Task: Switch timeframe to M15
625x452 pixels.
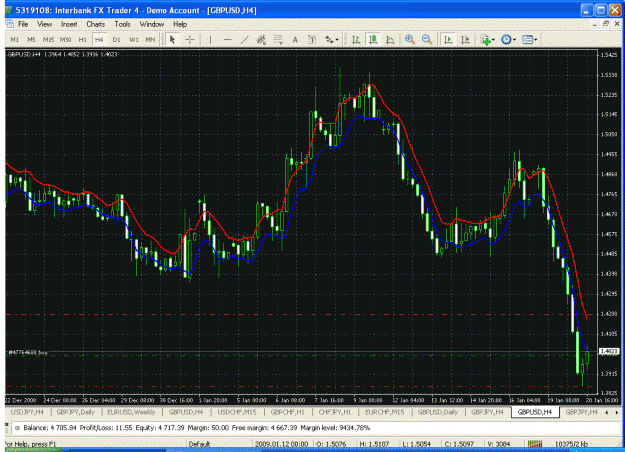Action: (x=48, y=39)
